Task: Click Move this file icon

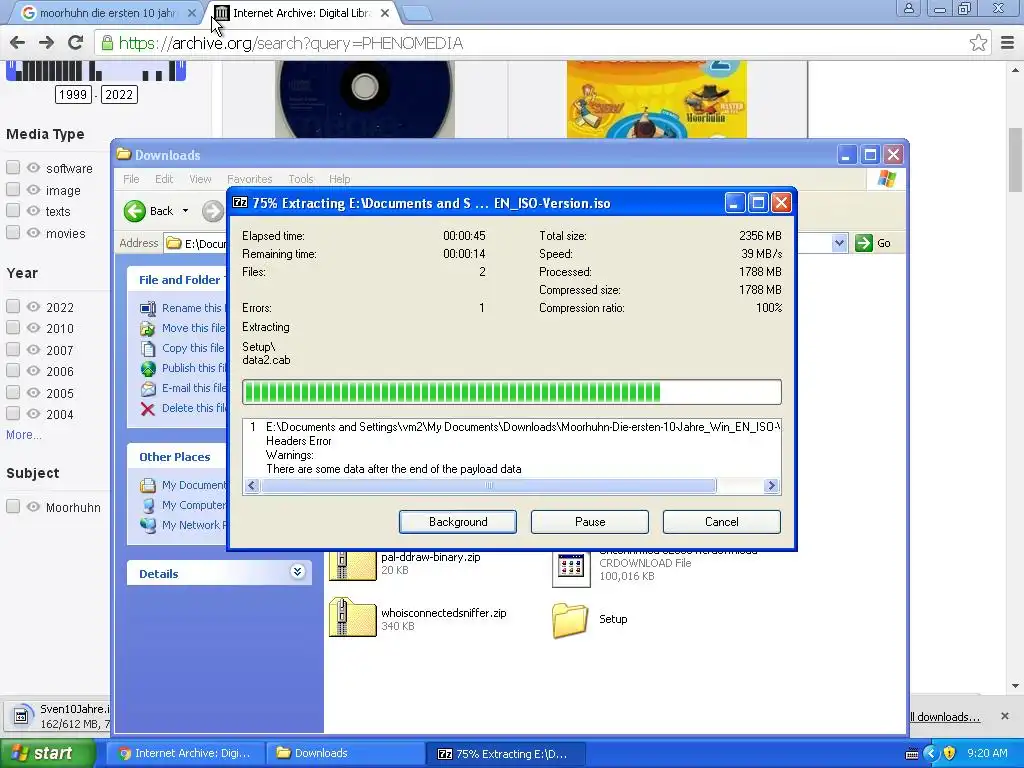Action: pyautogui.click(x=148, y=328)
